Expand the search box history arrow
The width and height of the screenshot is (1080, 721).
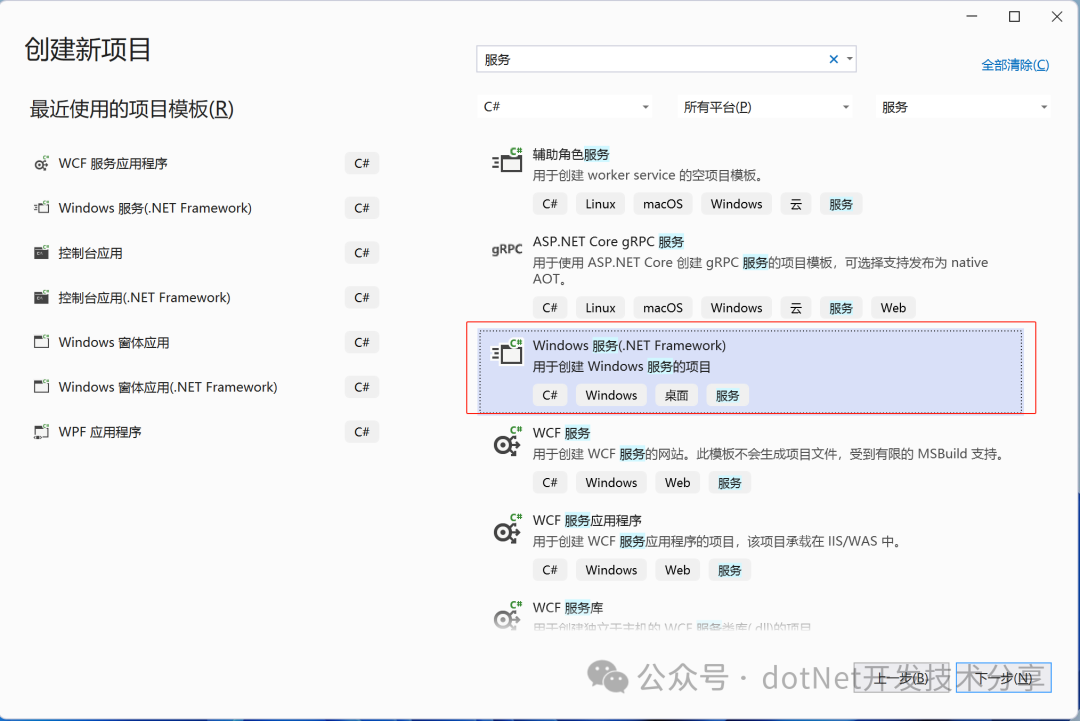click(850, 60)
